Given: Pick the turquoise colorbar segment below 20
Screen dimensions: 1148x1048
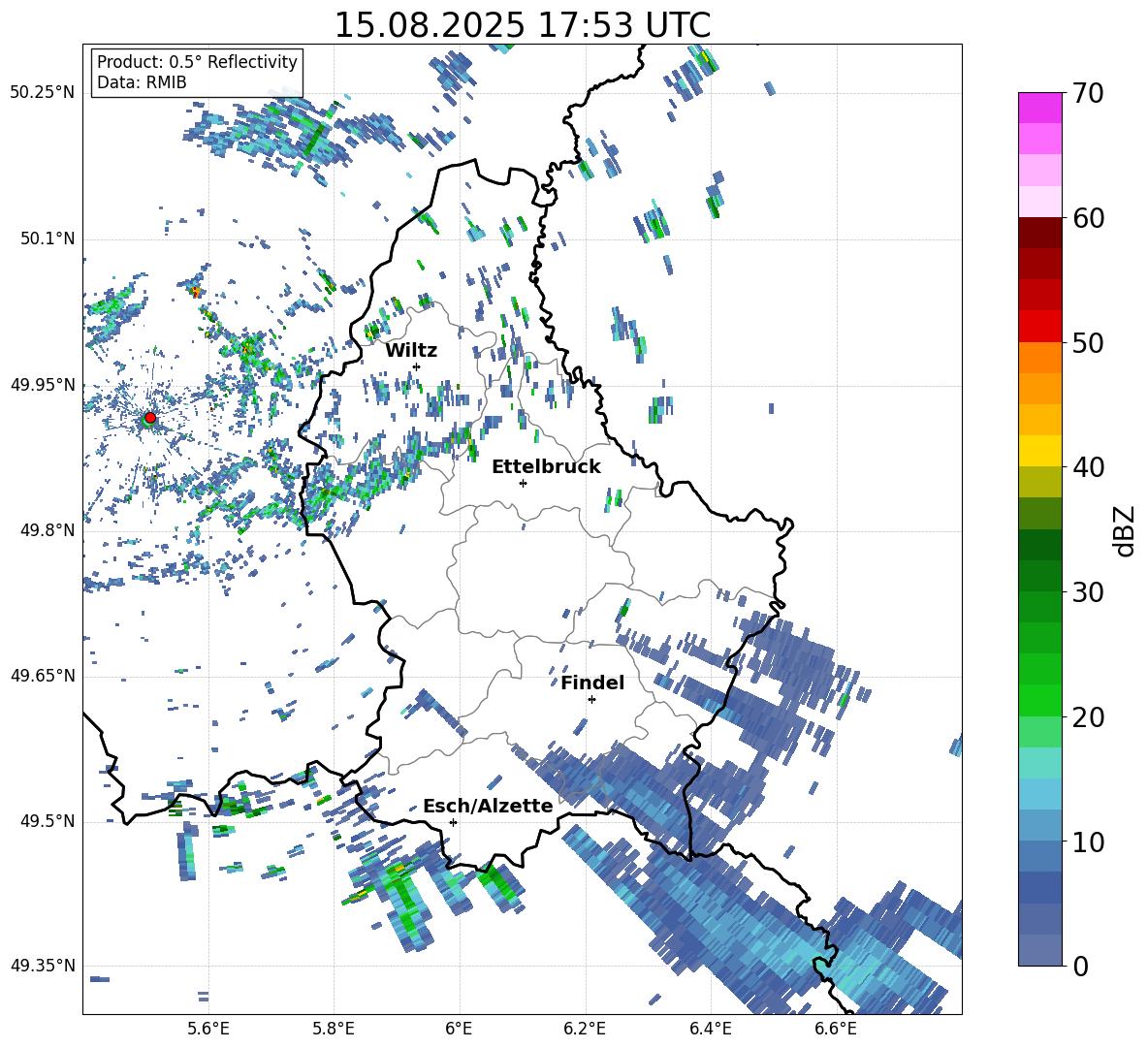Looking at the screenshot, I should [1039, 763].
